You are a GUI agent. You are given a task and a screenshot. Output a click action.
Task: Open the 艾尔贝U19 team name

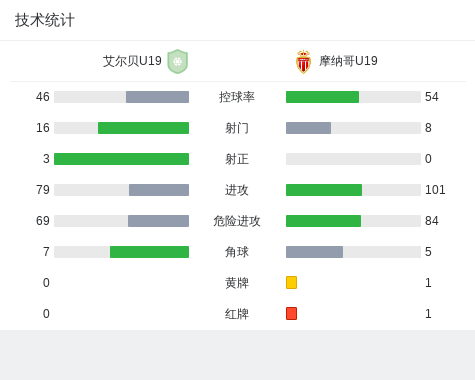point(132,61)
